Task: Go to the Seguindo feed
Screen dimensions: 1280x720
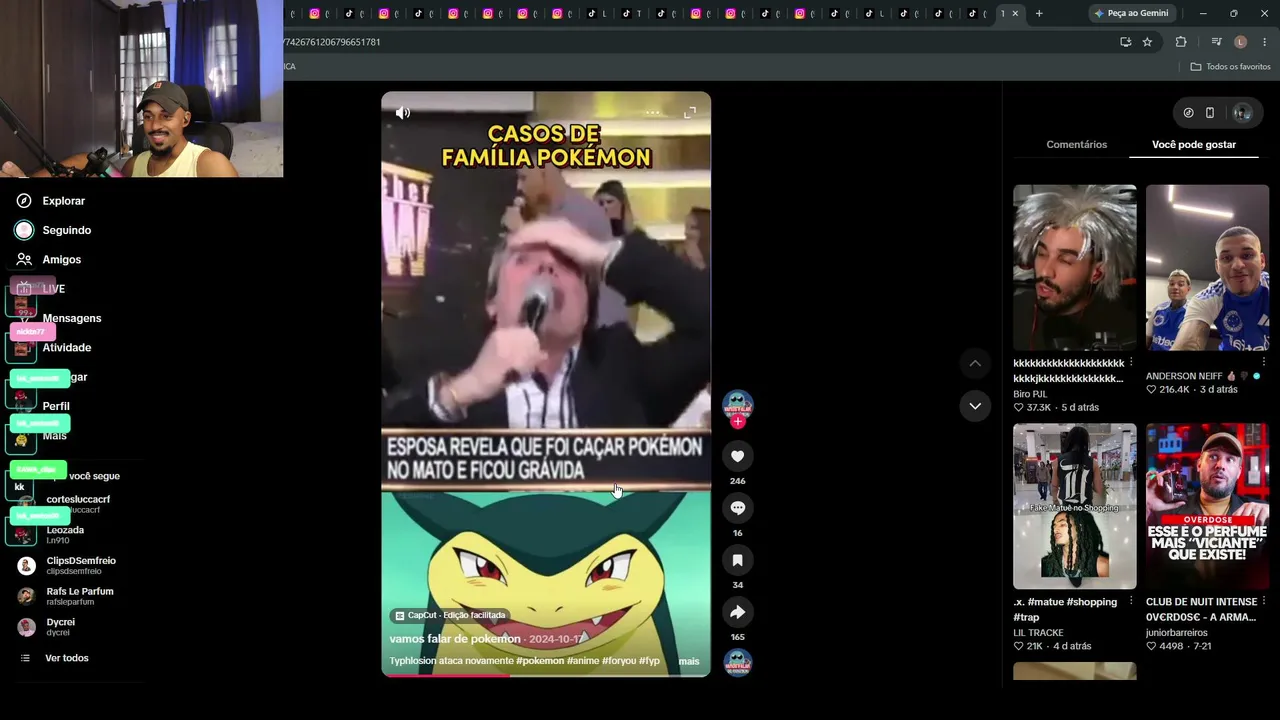Action: click(x=66, y=230)
